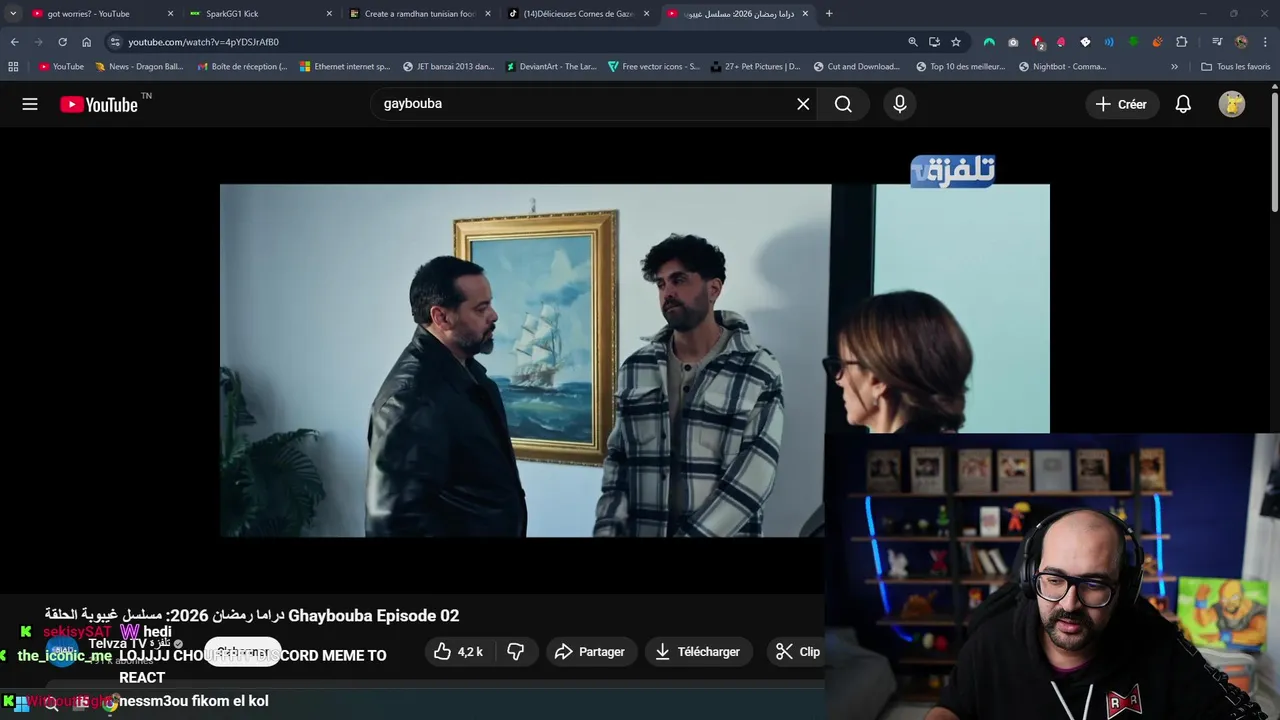This screenshot has width=1280, height=720.
Task: Click the video player frame
Action: pyautogui.click(x=635, y=360)
